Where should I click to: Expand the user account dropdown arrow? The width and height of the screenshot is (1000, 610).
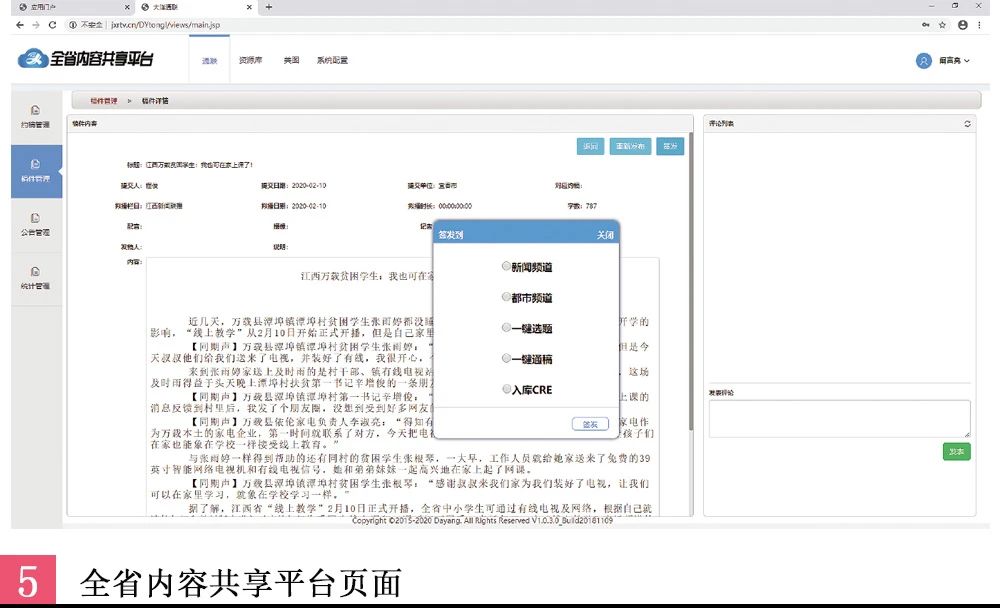click(x=967, y=61)
